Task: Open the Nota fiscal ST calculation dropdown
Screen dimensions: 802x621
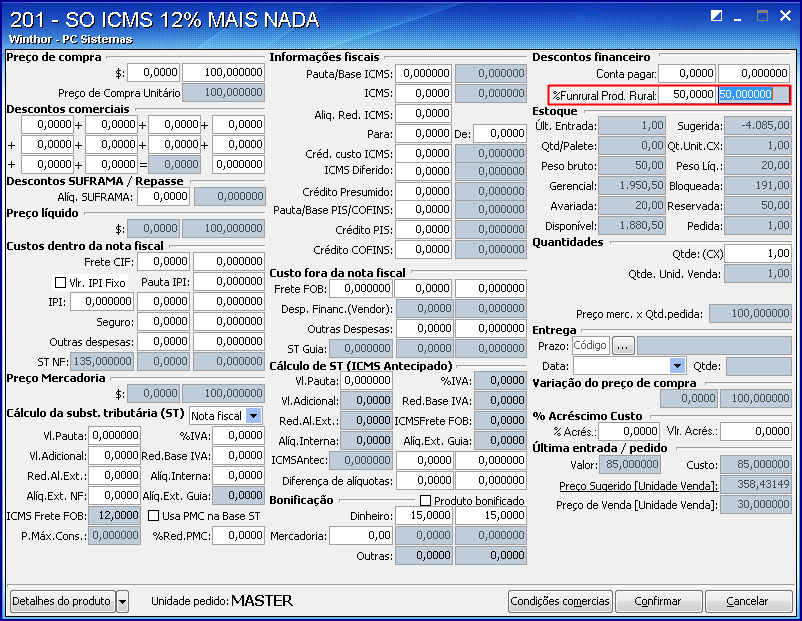Action: pos(254,416)
